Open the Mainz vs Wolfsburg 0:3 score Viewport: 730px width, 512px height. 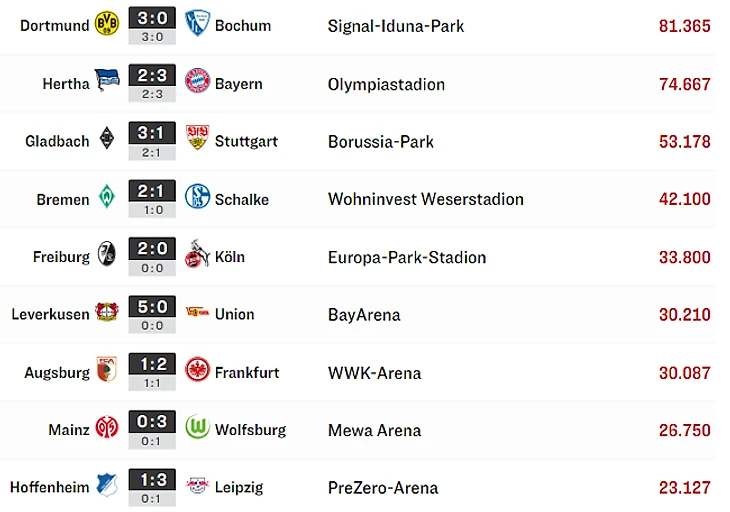pos(152,421)
